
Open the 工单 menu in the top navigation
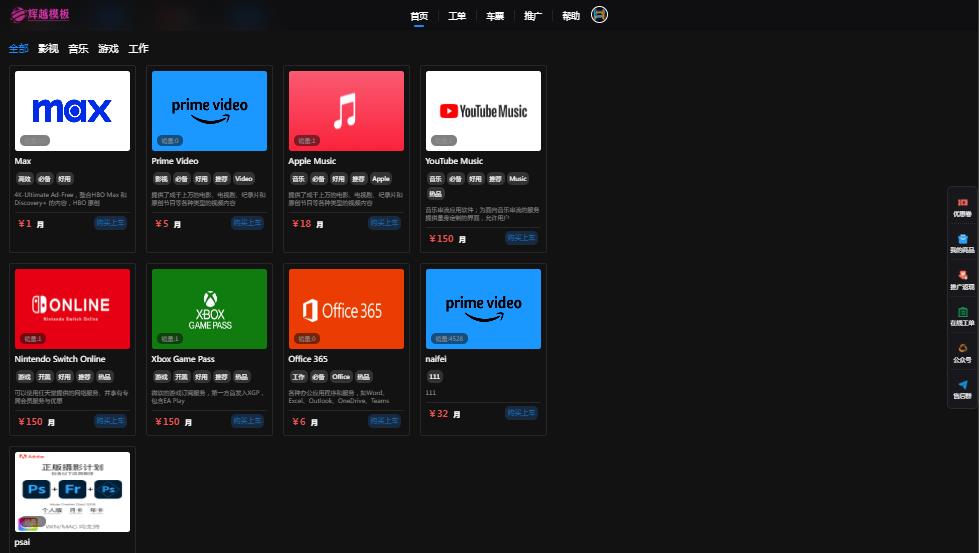coord(457,16)
